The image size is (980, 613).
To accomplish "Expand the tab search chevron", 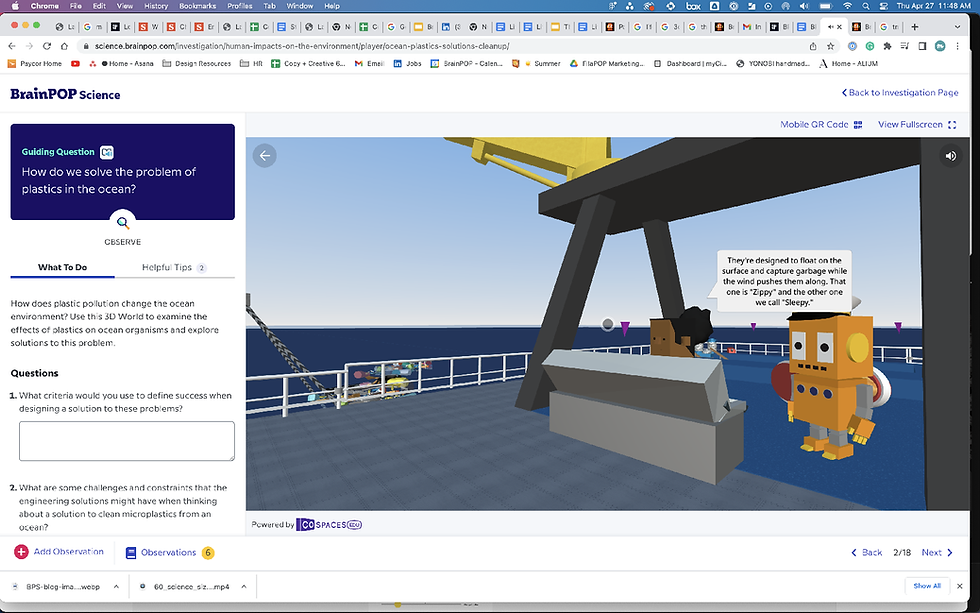I will 957,27.
